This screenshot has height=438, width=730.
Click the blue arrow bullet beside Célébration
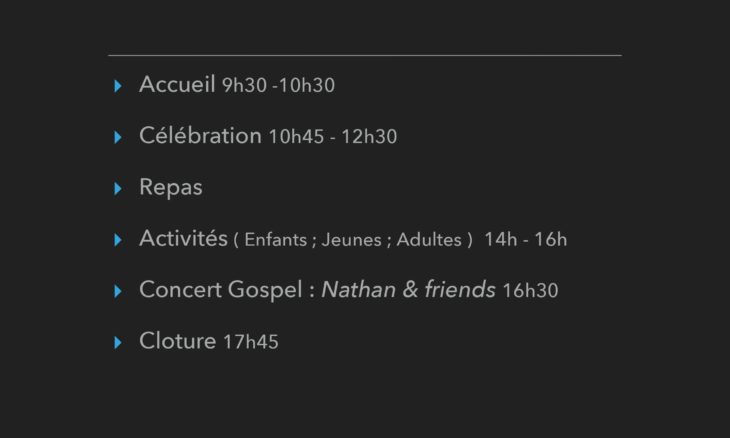click(118, 137)
